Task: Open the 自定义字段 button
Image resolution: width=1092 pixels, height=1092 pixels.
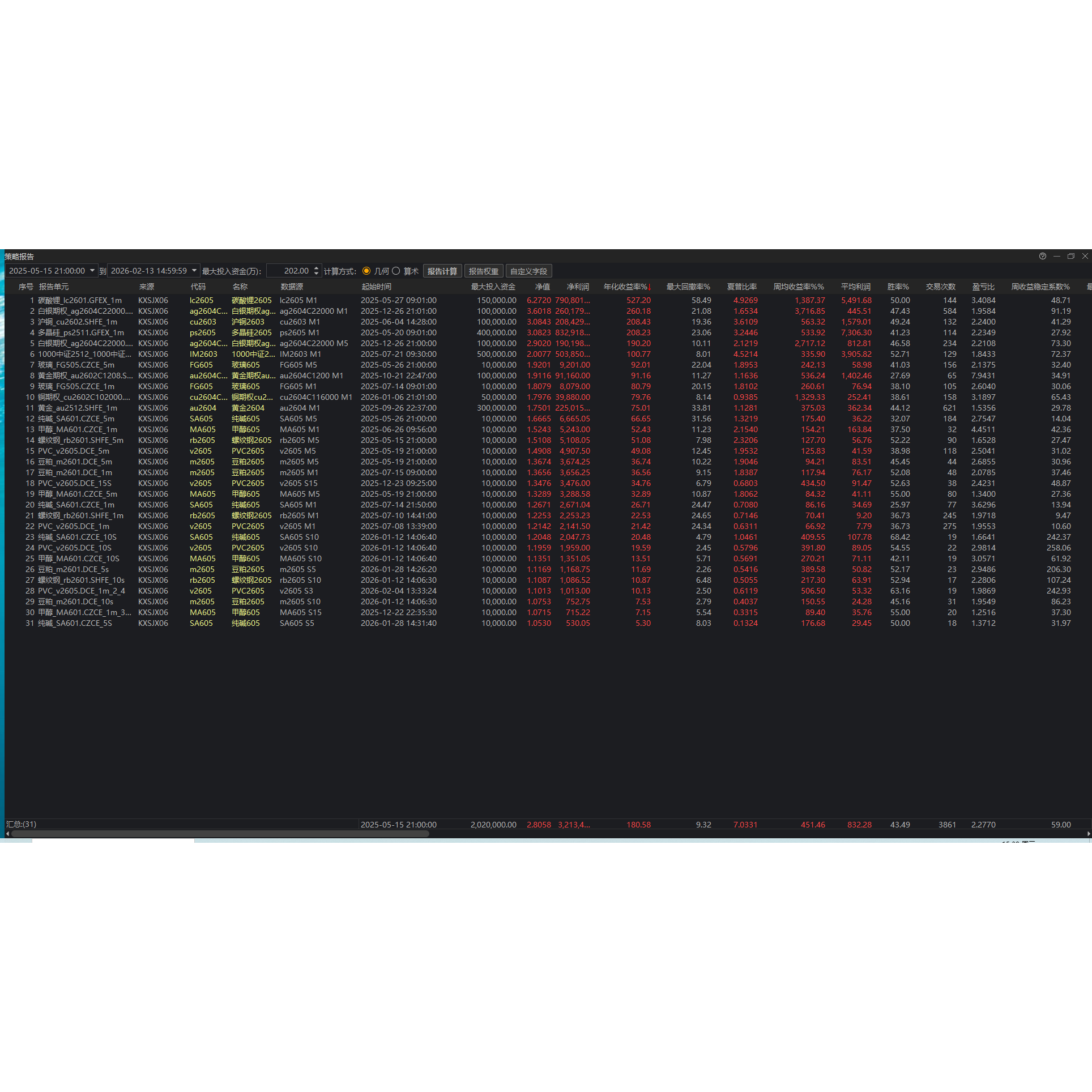Action: pos(528,271)
